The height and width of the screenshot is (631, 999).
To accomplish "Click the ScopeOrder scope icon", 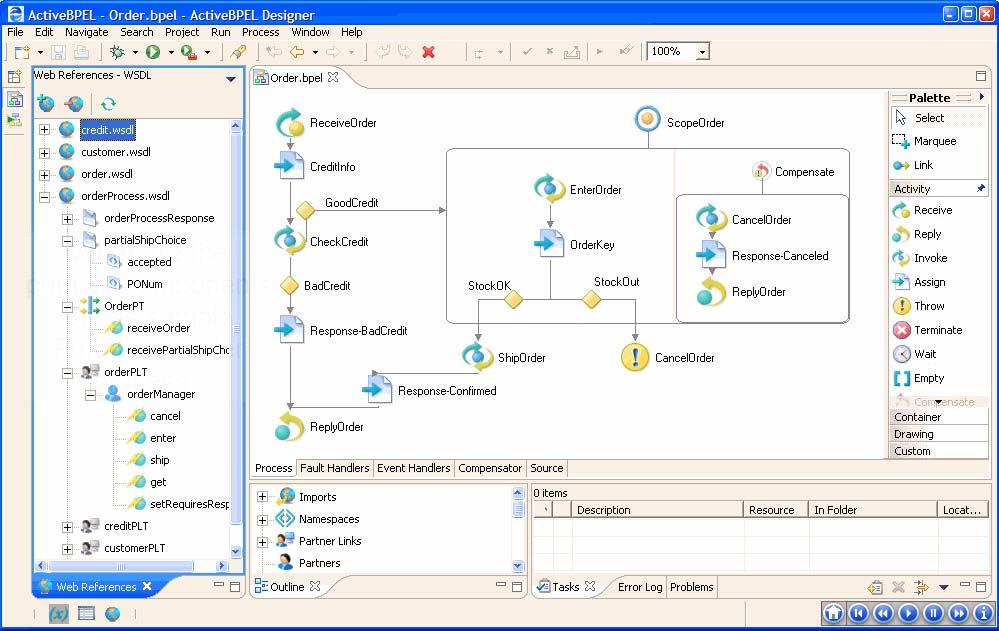I will [647, 119].
